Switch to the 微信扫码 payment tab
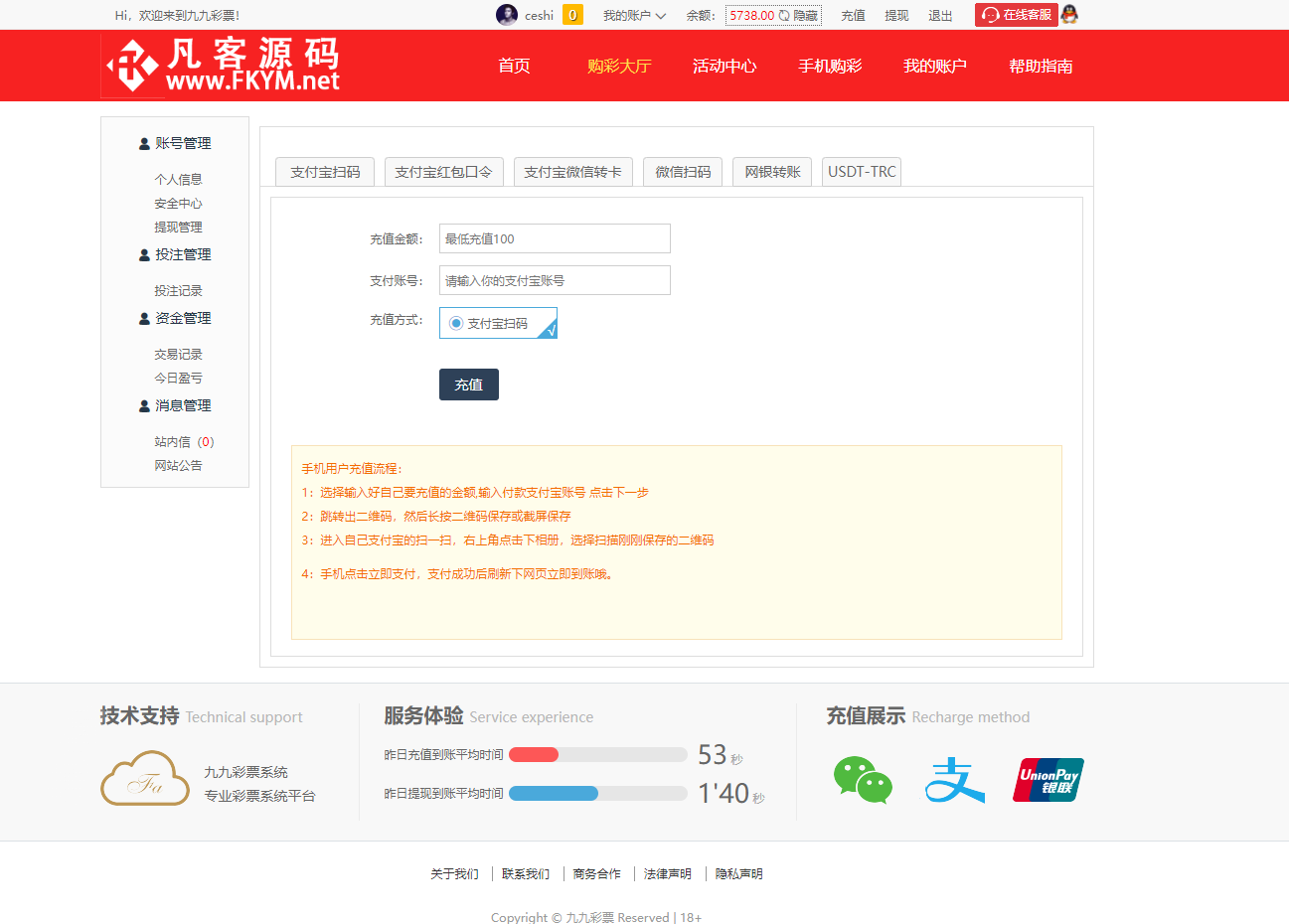The width and height of the screenshot is (1289, 924). (682, 171)
